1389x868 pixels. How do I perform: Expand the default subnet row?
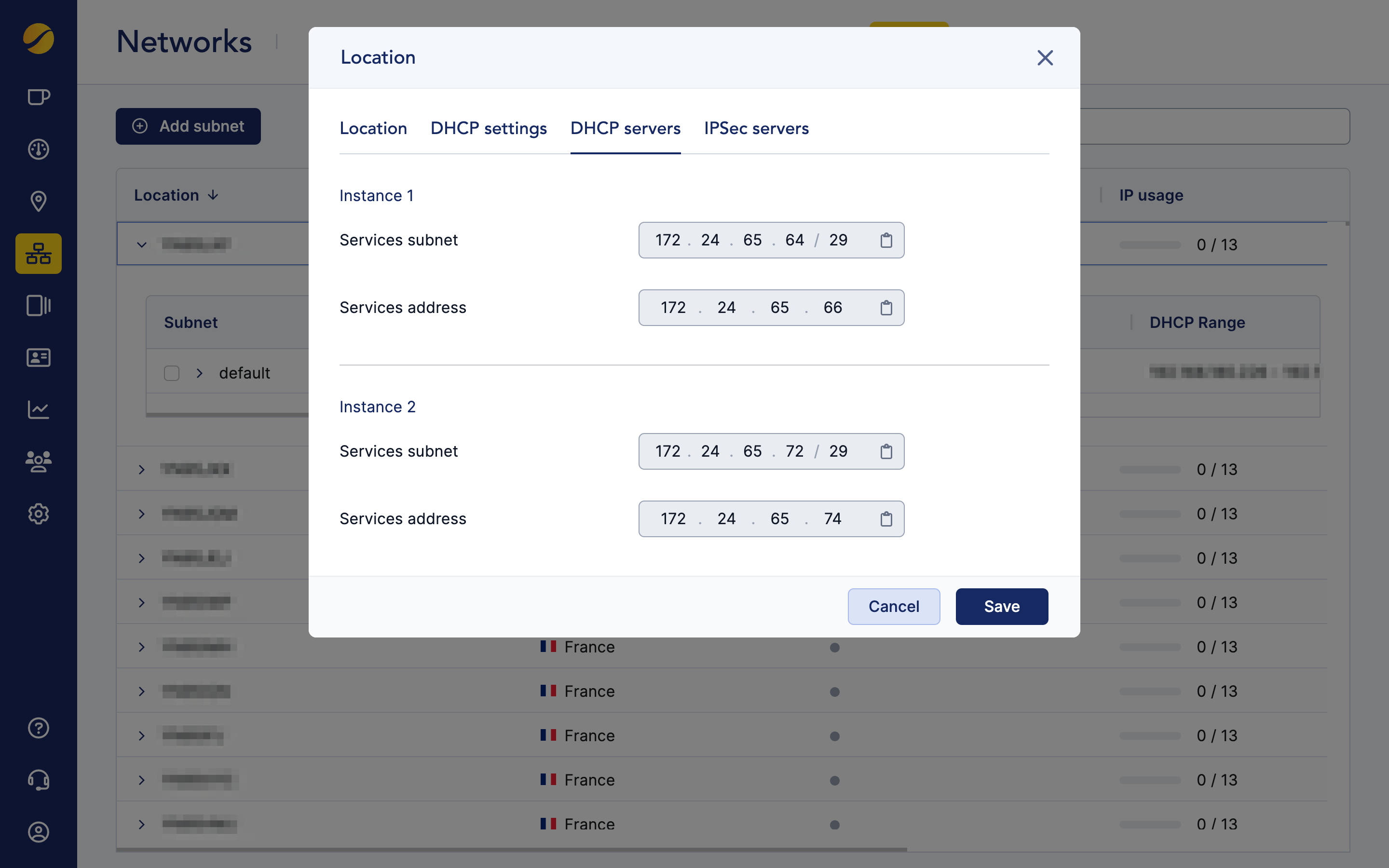tap(199, 373)
